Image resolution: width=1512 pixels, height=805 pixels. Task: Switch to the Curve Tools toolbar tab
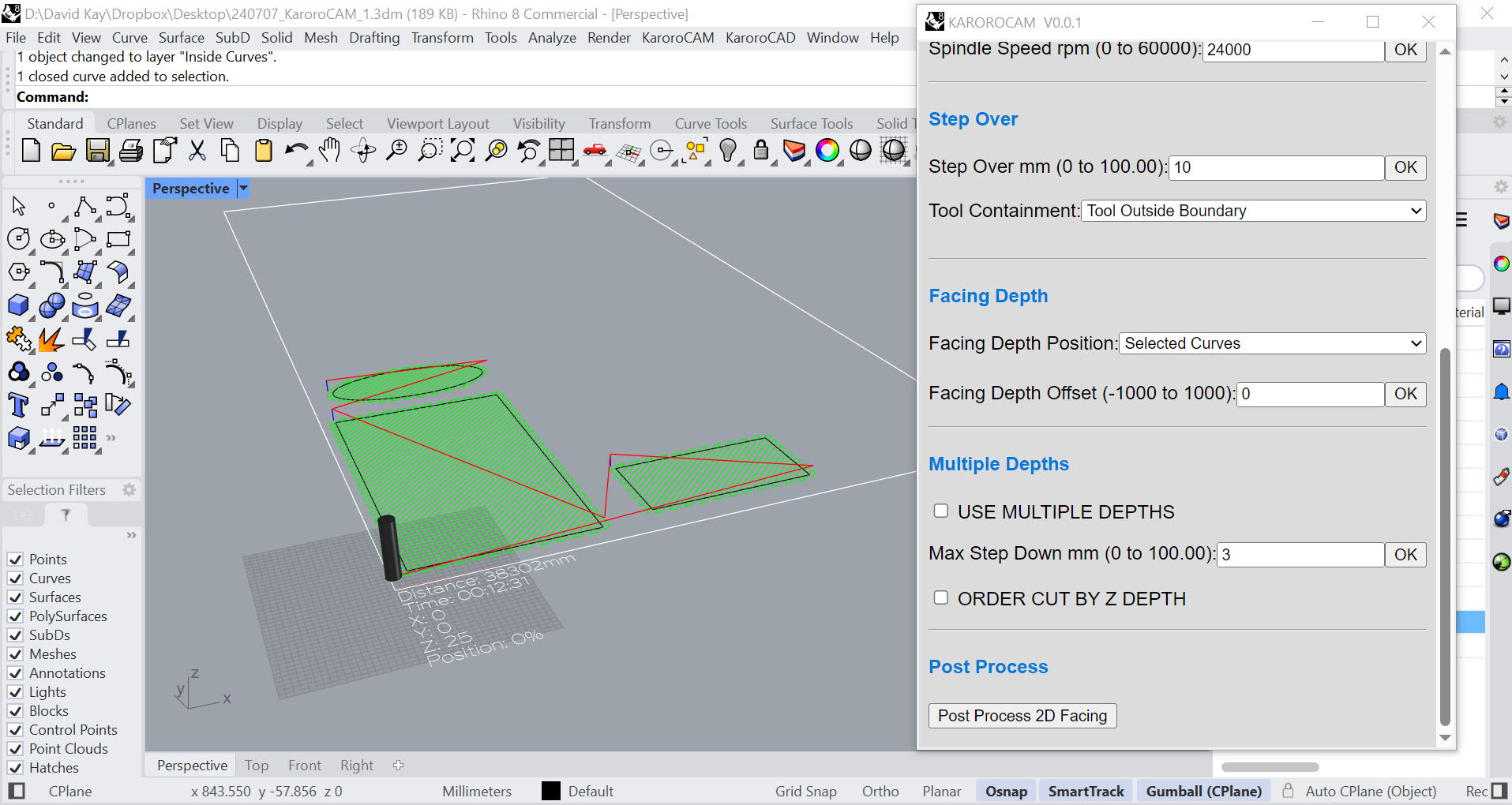[711, 124]
